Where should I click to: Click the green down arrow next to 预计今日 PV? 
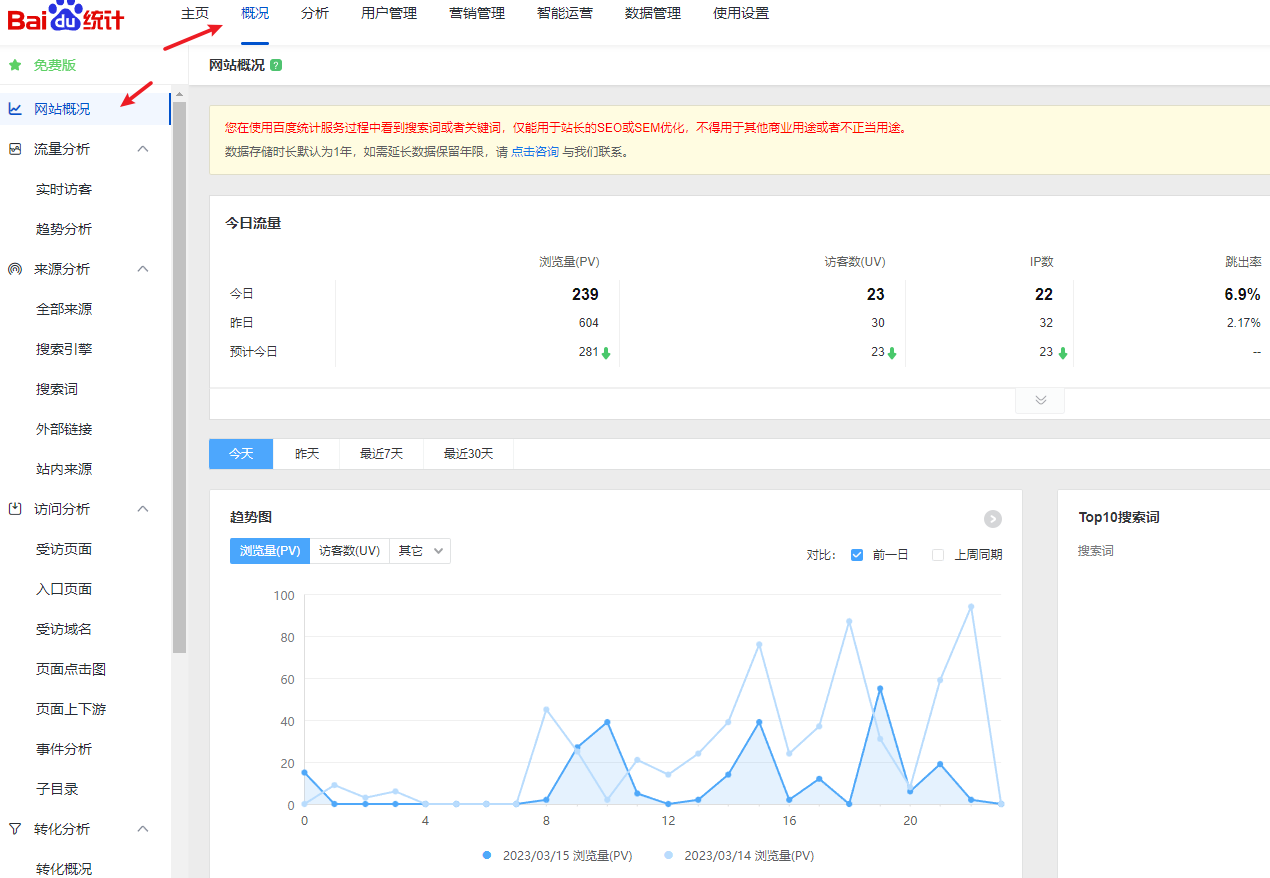[604, 353]
